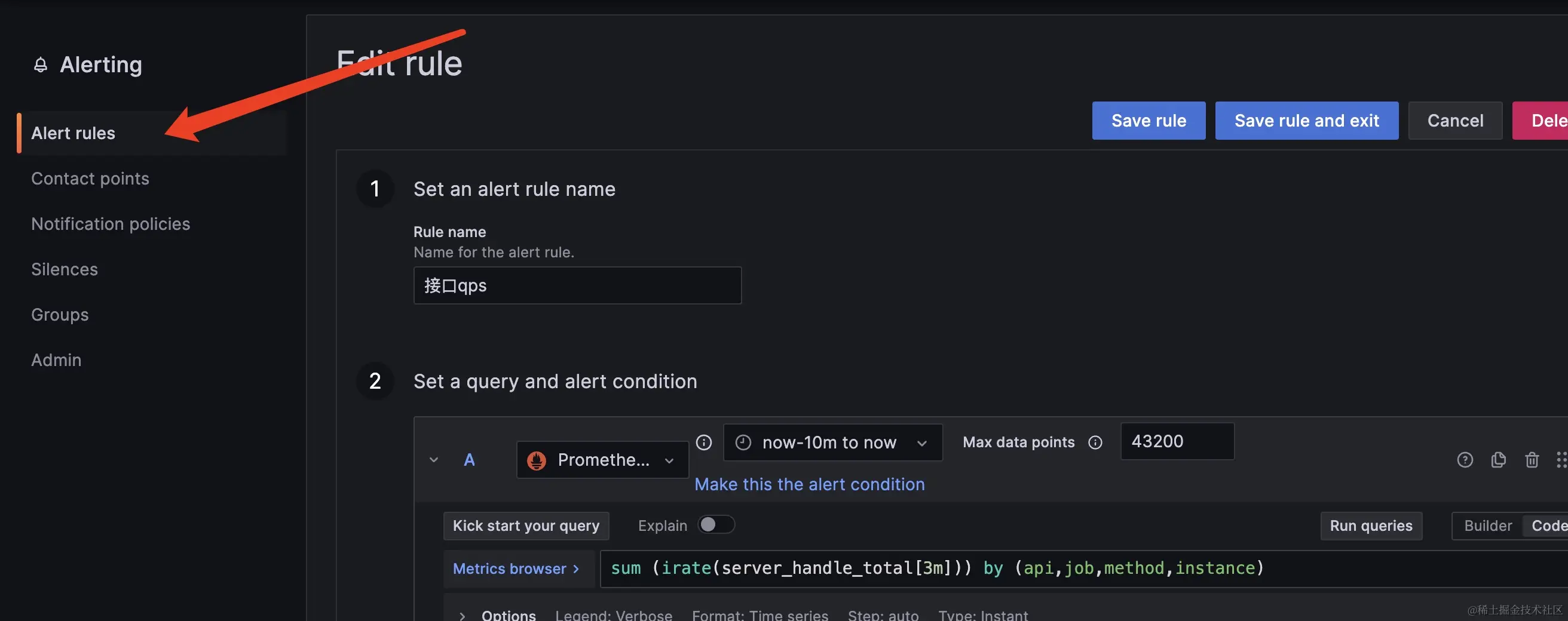Screen dimensions: 1568x621
Task: Click the query help question mark icon
Action: click(x=1465, y=460)
